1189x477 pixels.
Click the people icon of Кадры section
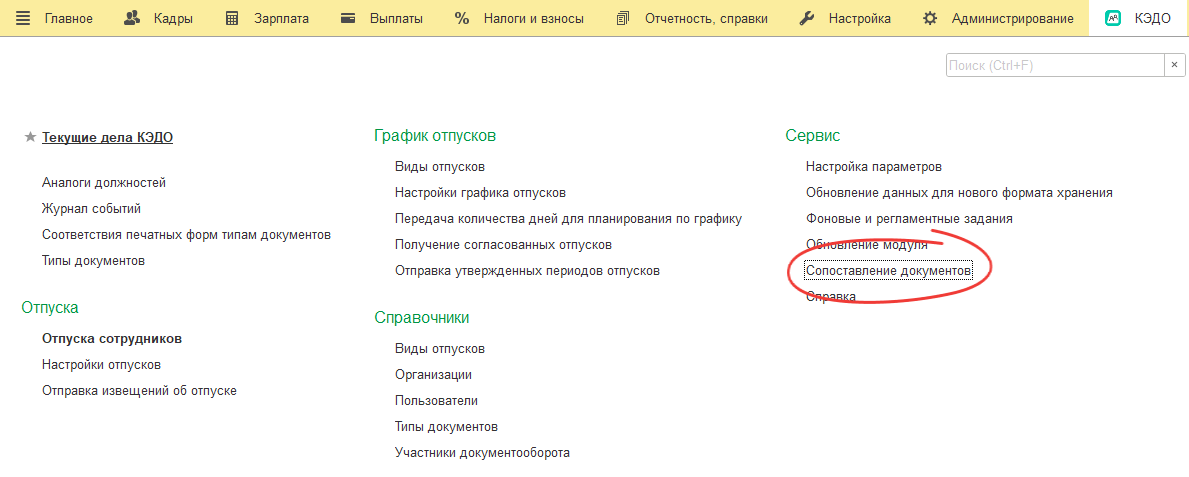(132, 18)
